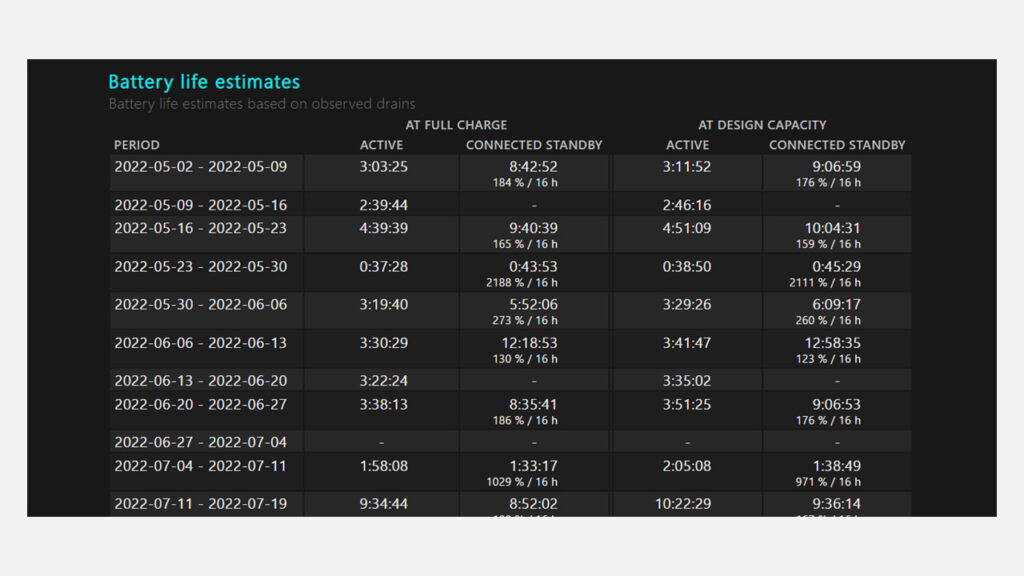Select the 2022-06-06 - 2022-06-13 period row

200,343
